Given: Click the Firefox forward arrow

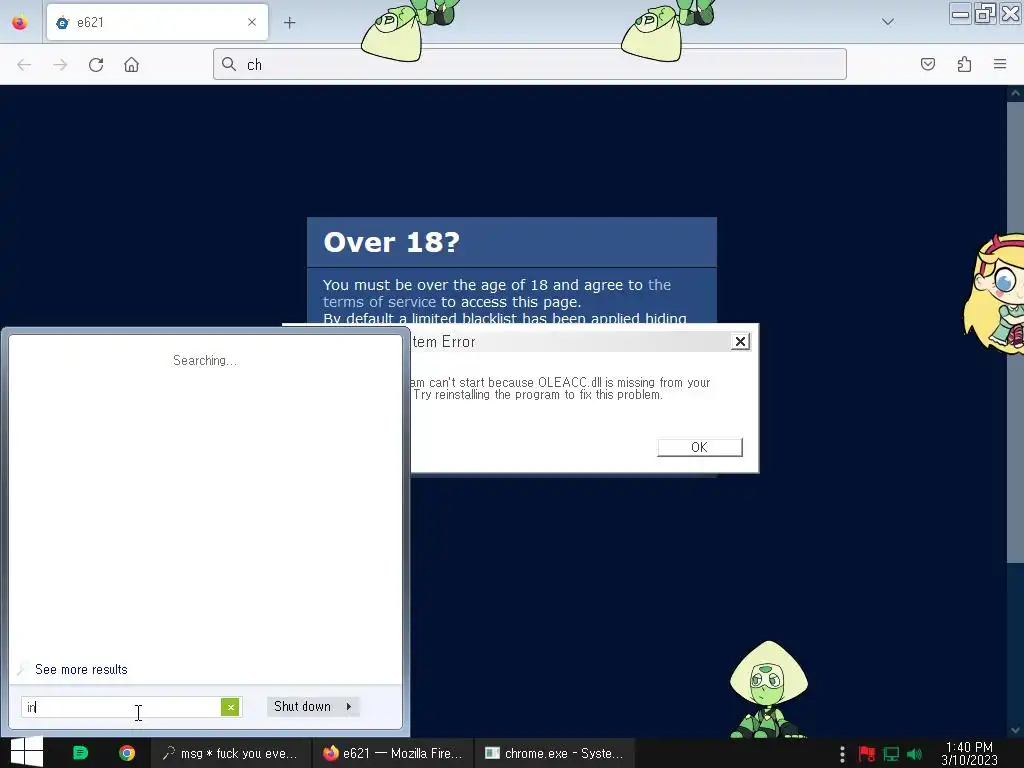Looking at the screenshot, I should pos(60,65).
